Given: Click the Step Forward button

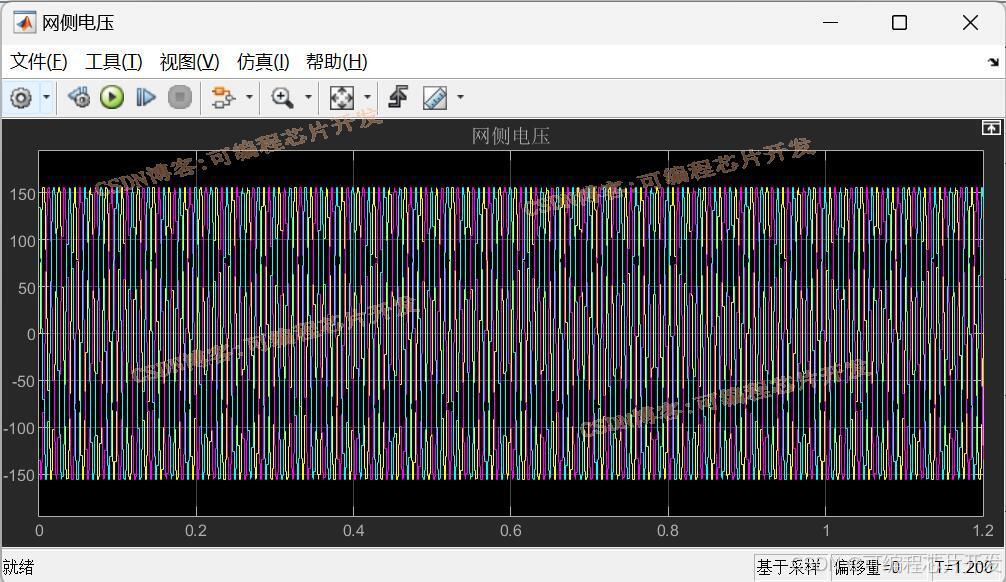Looking at the screenshot, I should pyautogui.click(x=146, y=97).
